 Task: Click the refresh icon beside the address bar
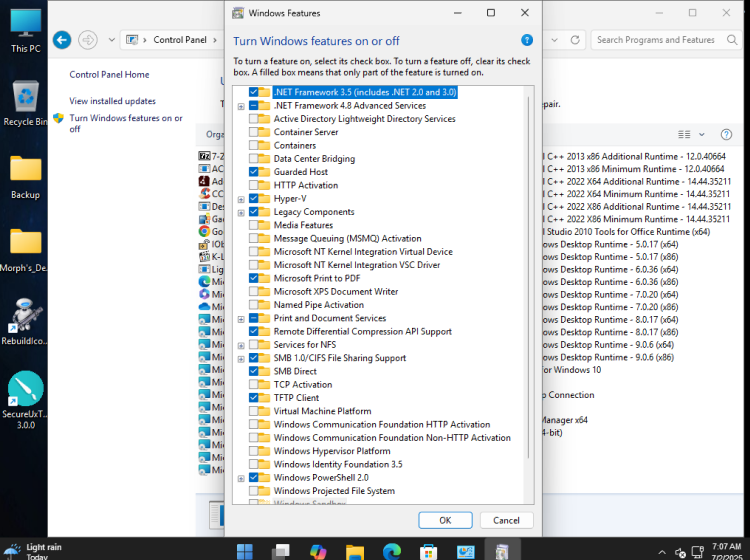(x=575, y=40)
